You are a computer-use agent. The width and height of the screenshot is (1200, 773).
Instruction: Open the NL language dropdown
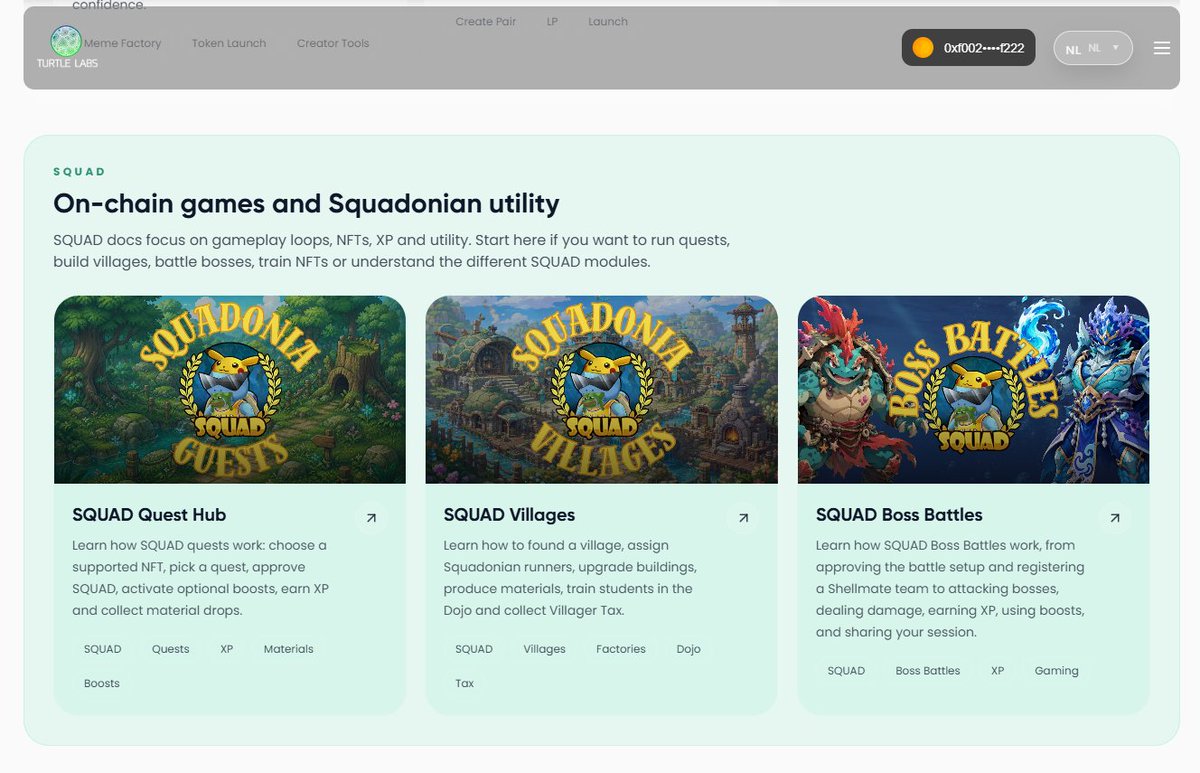[1093, 48]
